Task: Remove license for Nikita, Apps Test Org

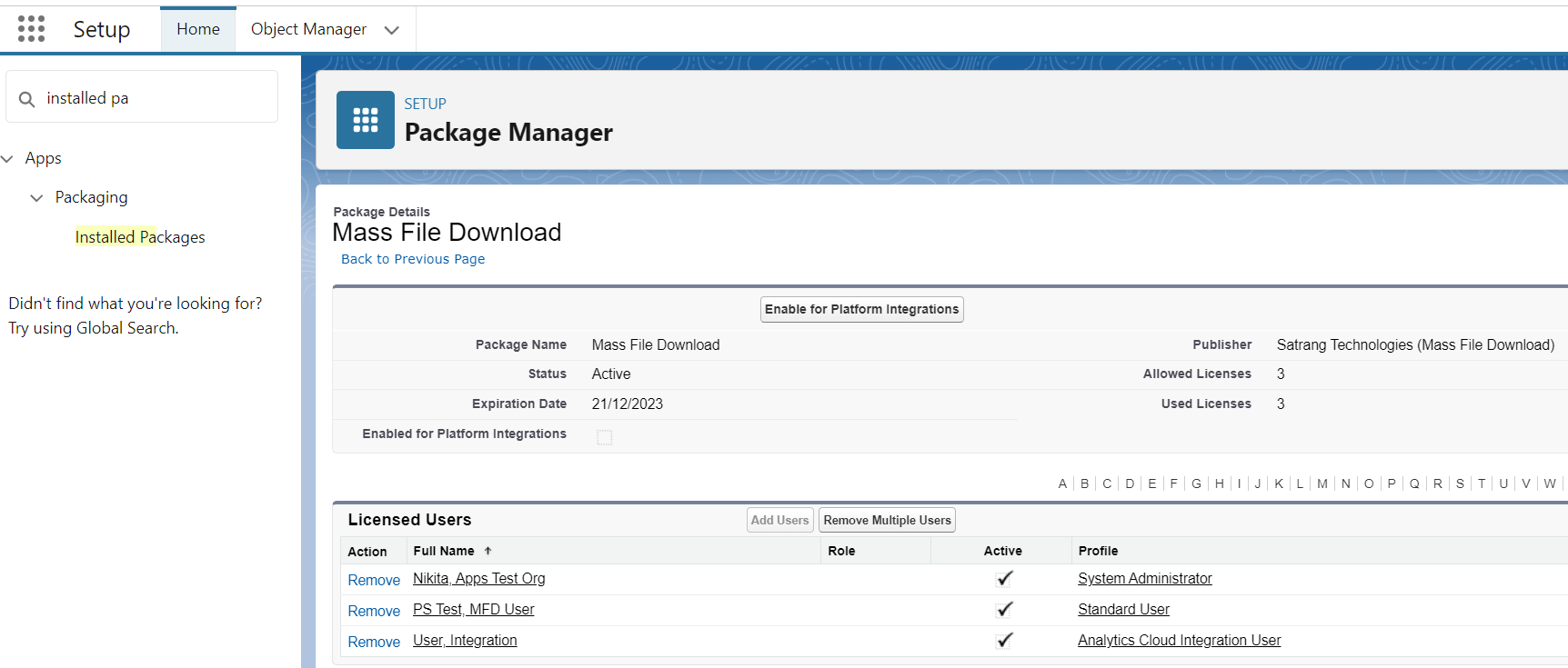Action: click(x=374, y=580)
